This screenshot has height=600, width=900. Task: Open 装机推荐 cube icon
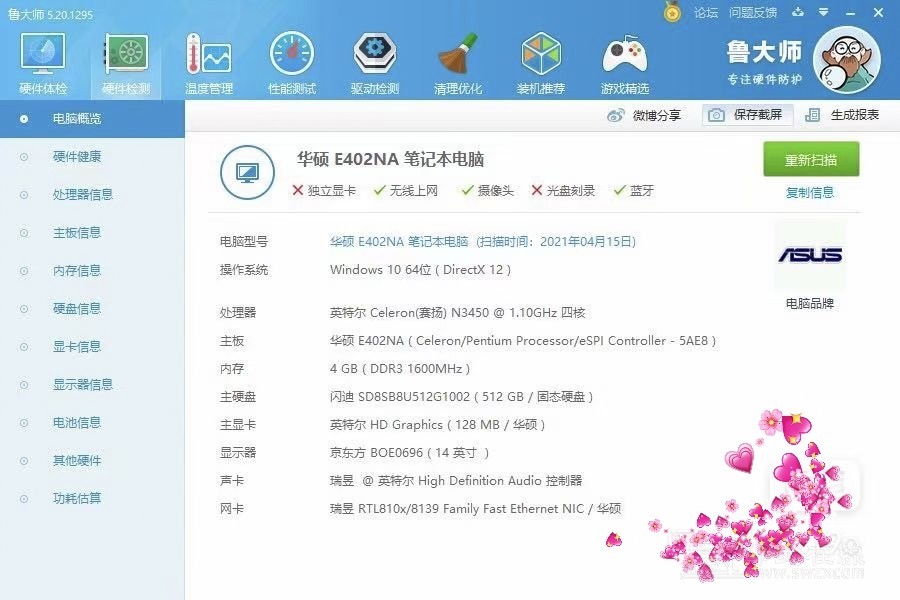pyautogui.click(x=541, y=62)
